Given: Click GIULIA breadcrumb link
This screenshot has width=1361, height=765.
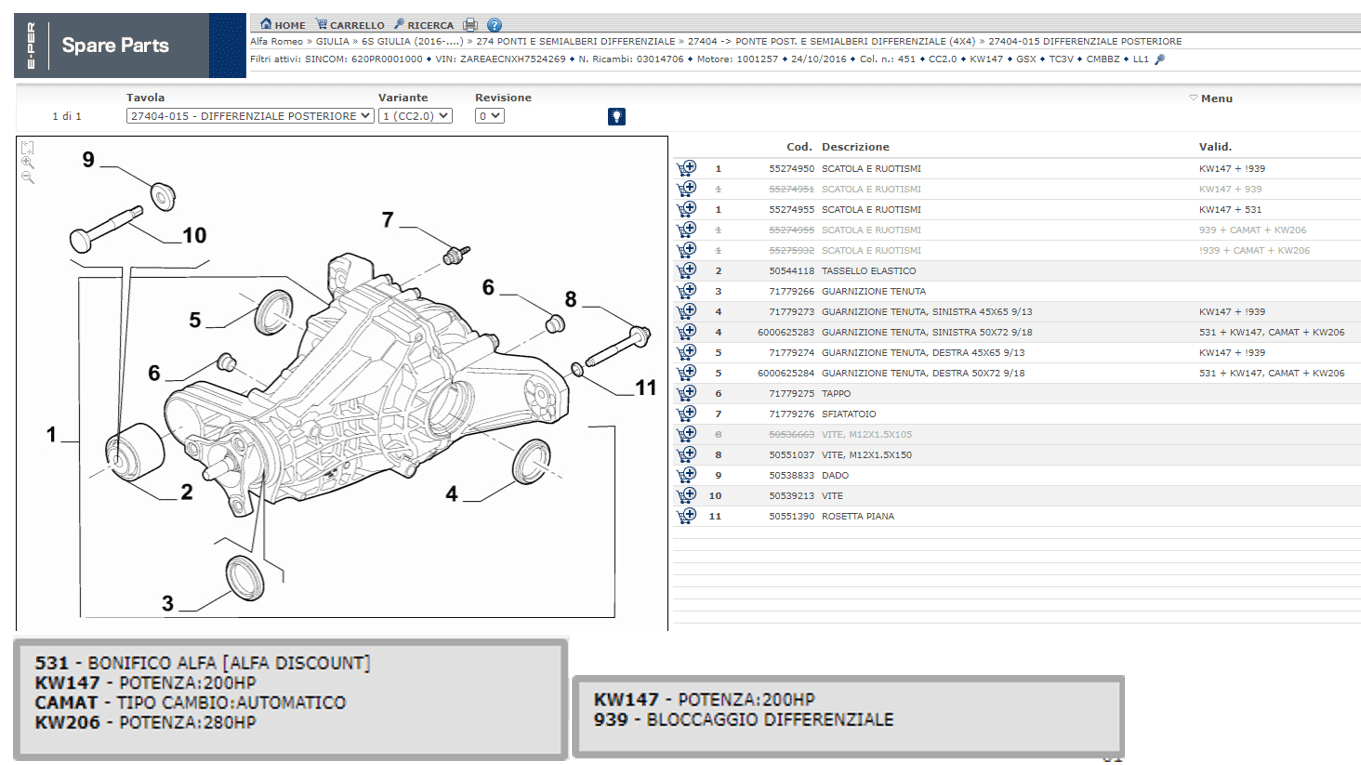Looking at the screenshot, I should (x=333, y=42).
